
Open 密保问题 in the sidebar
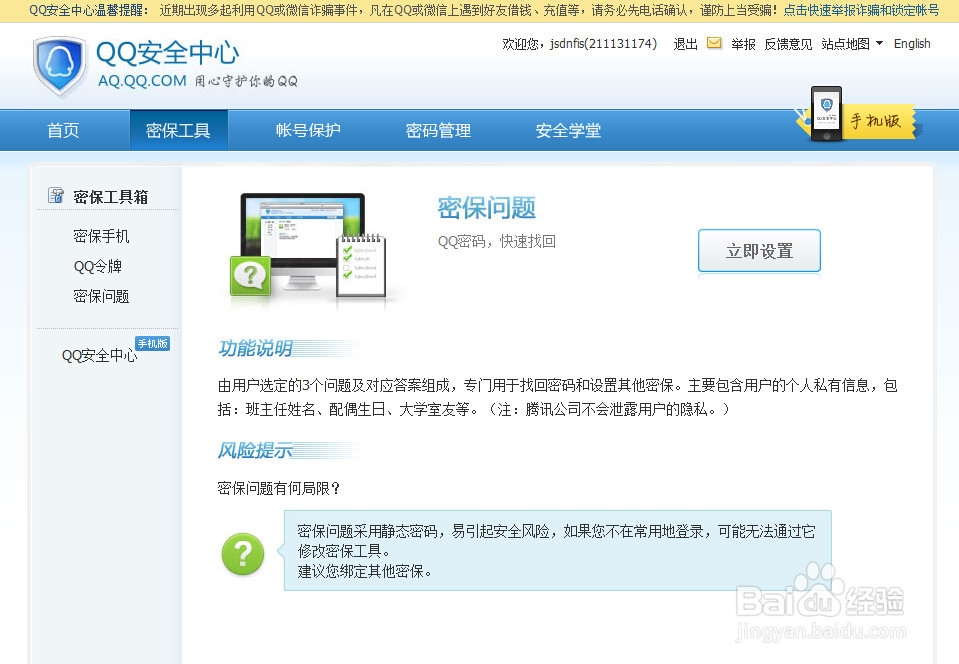101,297
